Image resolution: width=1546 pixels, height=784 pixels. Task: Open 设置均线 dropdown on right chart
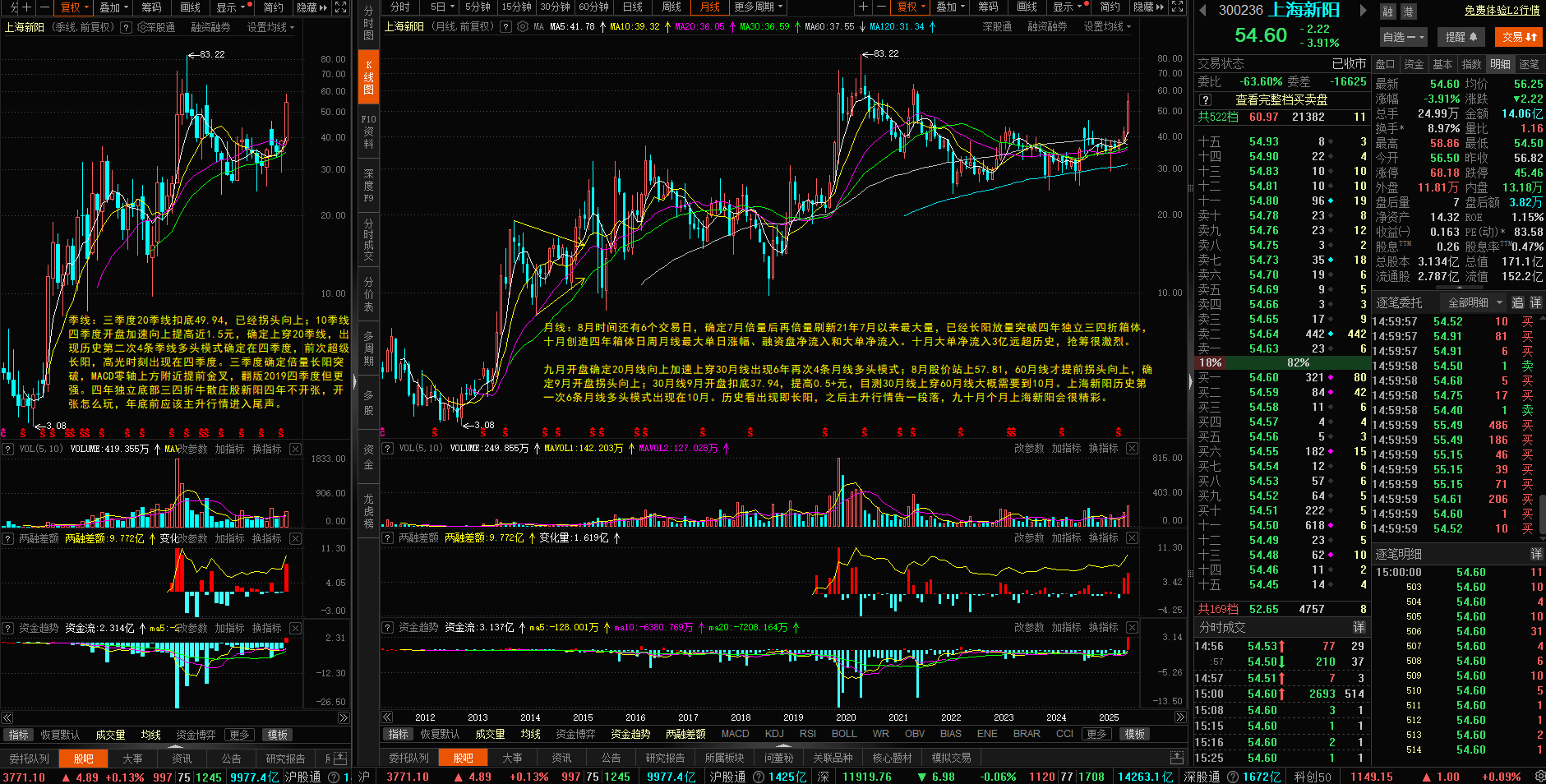(x=1107, y=26)
